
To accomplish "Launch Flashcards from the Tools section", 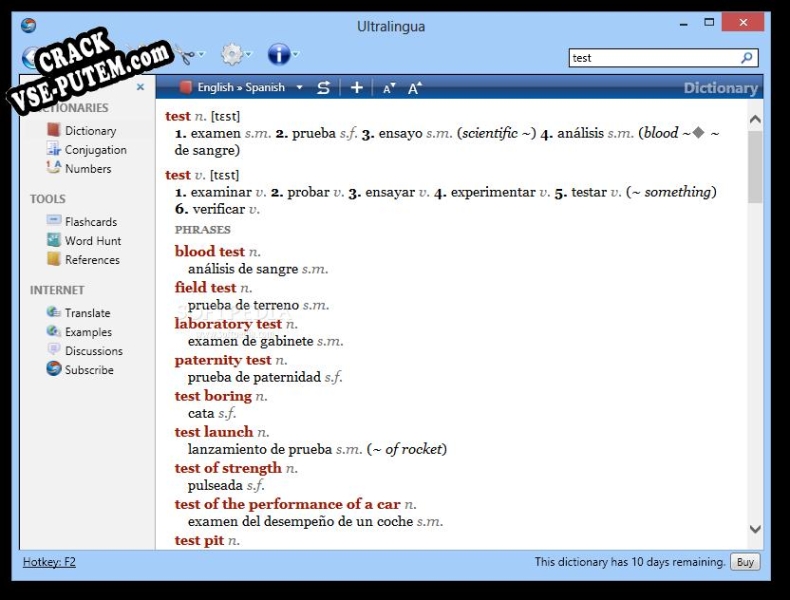I will [x=90, y=222].
